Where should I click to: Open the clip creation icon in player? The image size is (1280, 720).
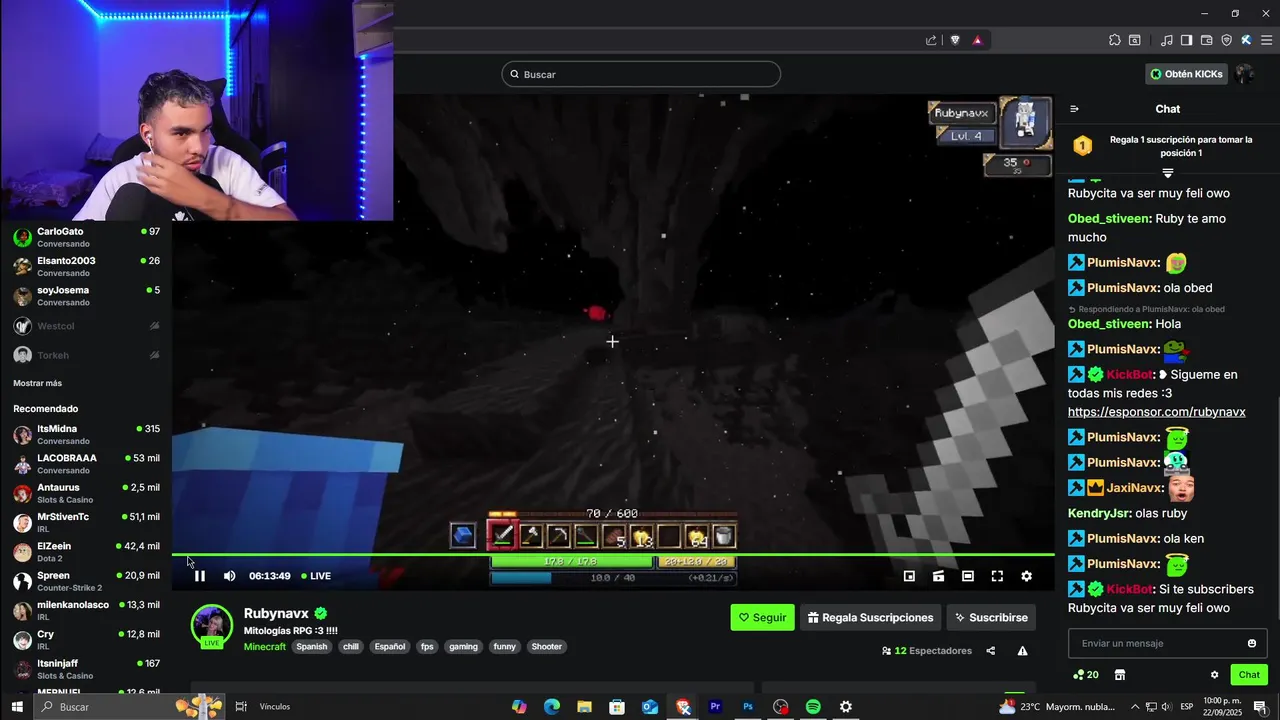coord(938,576)
